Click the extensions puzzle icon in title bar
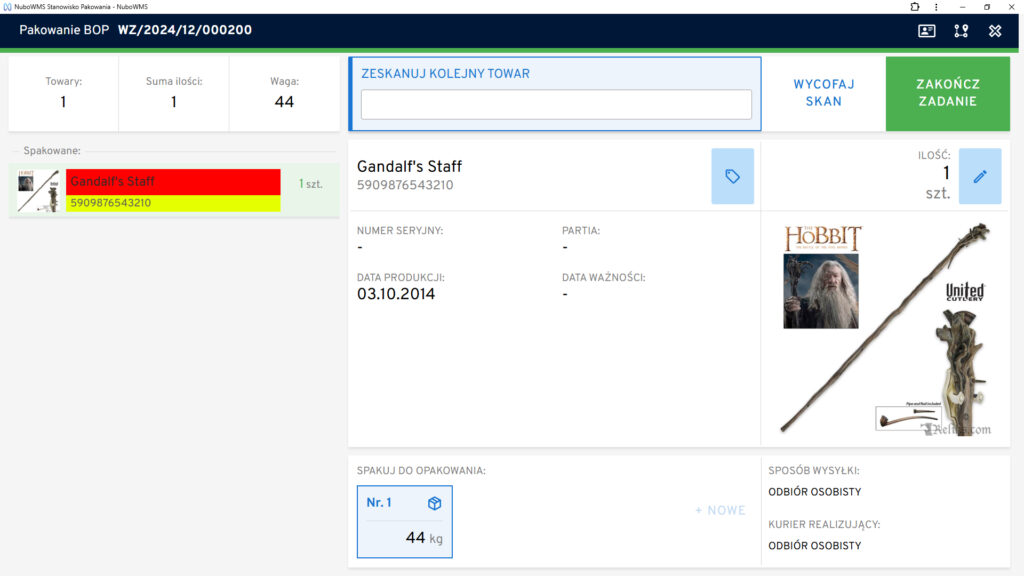This screenshot has height=576, width=1024. [915, 6]
